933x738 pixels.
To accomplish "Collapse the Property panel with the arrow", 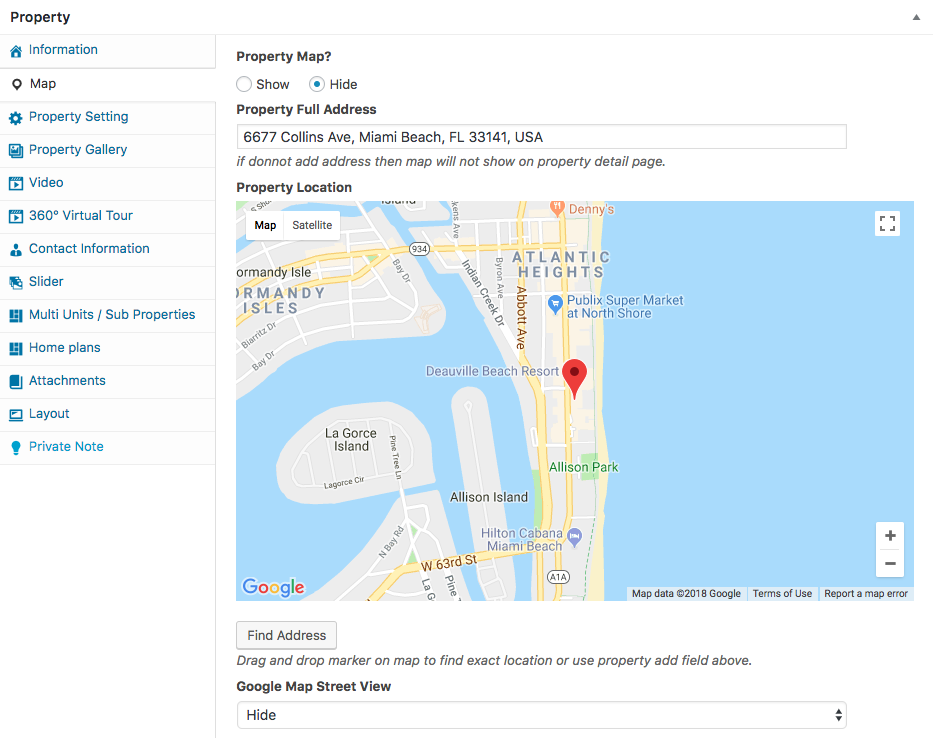I will tap(916, 17).
